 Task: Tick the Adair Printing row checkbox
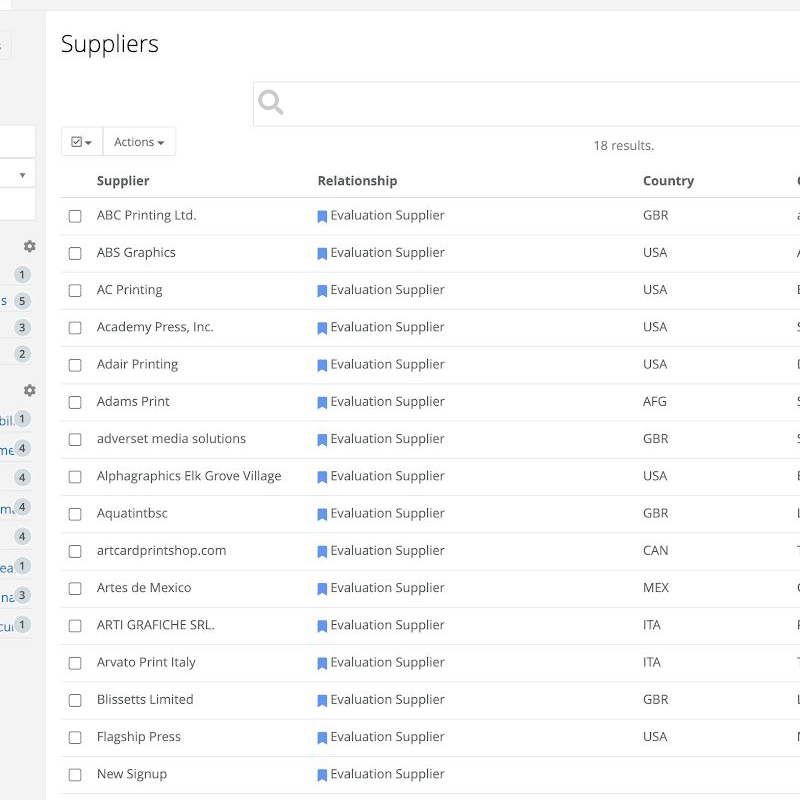click(75, 365)
